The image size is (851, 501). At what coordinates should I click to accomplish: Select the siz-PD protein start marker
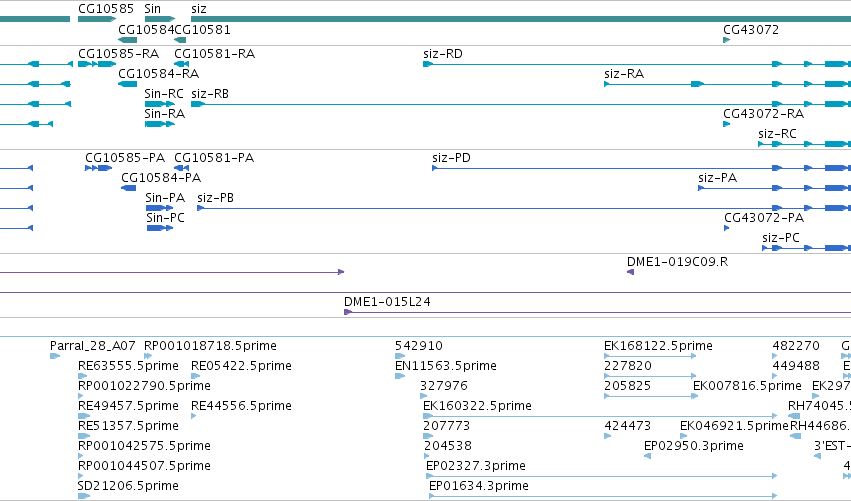tap(435, 168)
